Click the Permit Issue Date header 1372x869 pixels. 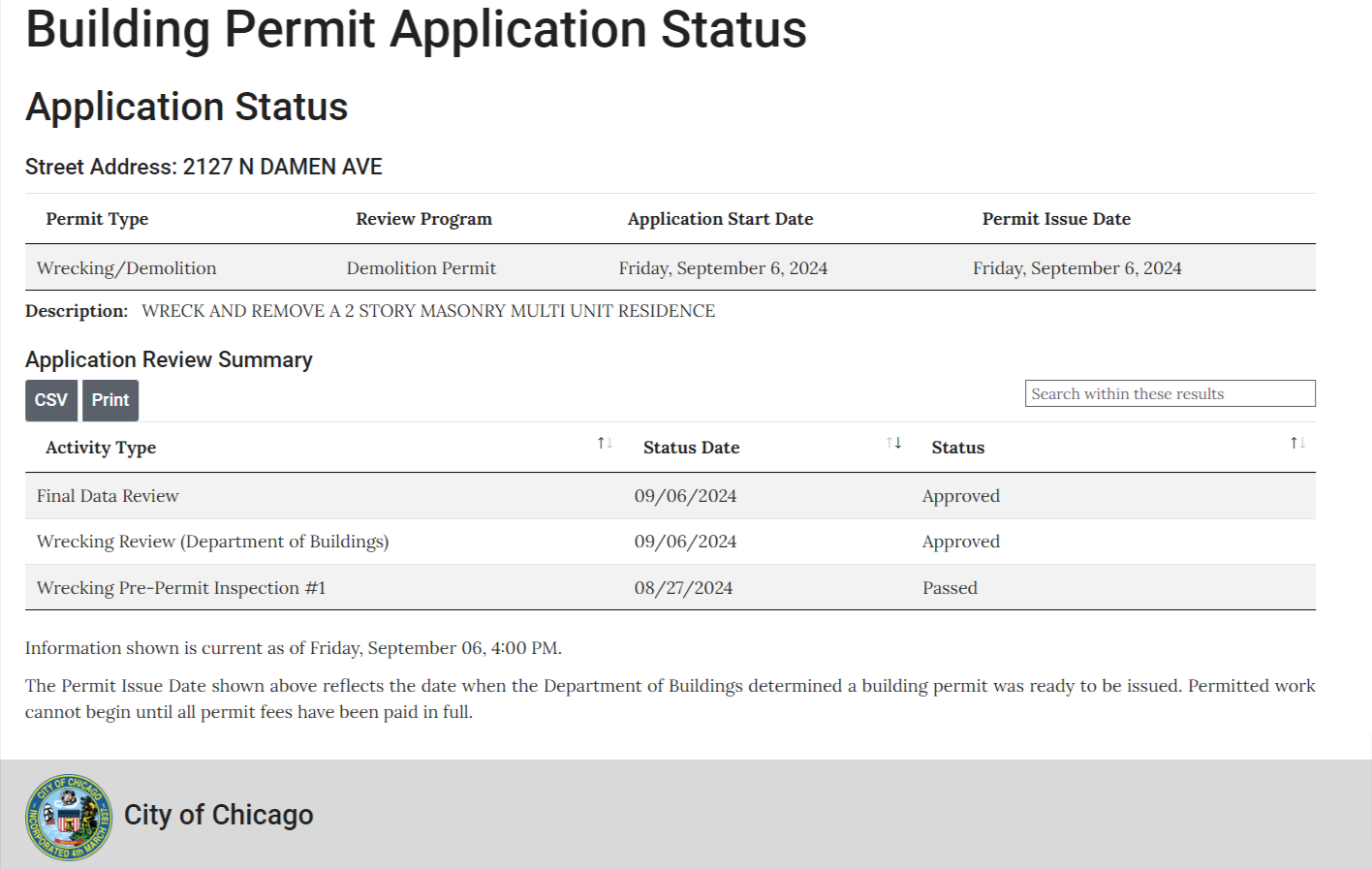(x=1056, y=219)
